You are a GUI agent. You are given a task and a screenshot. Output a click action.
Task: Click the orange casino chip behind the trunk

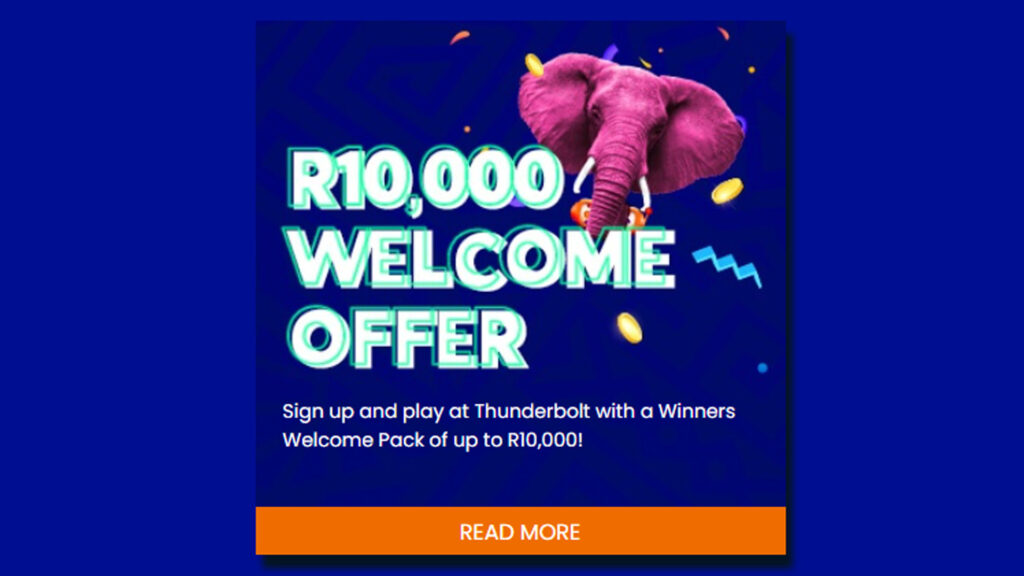[x=588, y=214]
